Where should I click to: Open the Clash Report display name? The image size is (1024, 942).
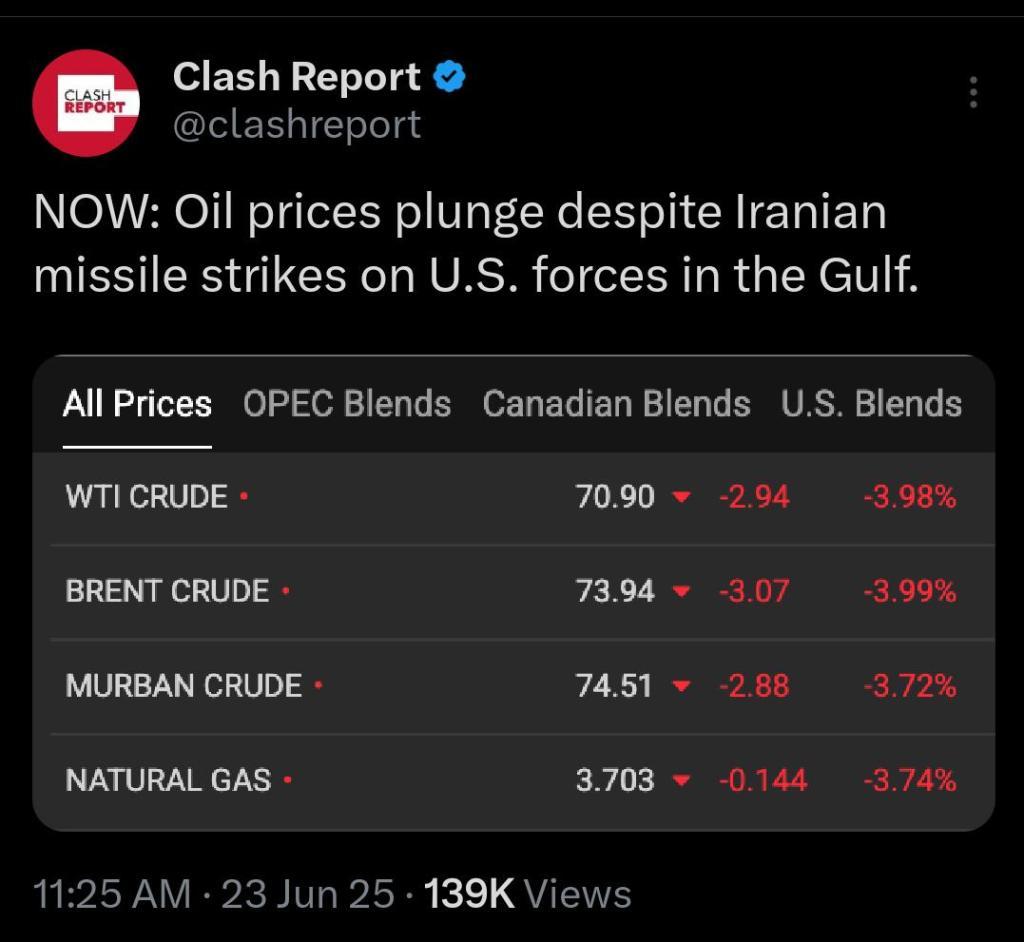(x=296, y=76)
